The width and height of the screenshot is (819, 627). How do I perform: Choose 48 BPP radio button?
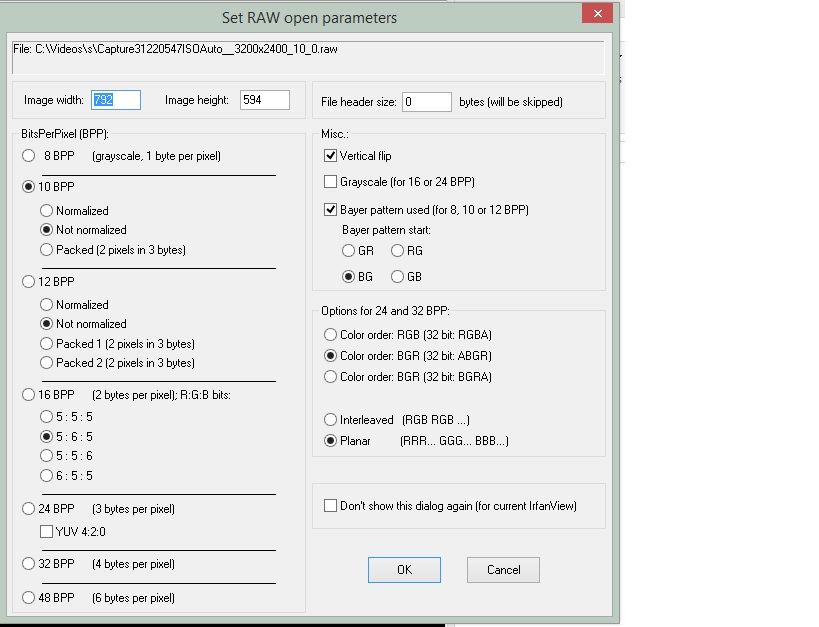29,598
